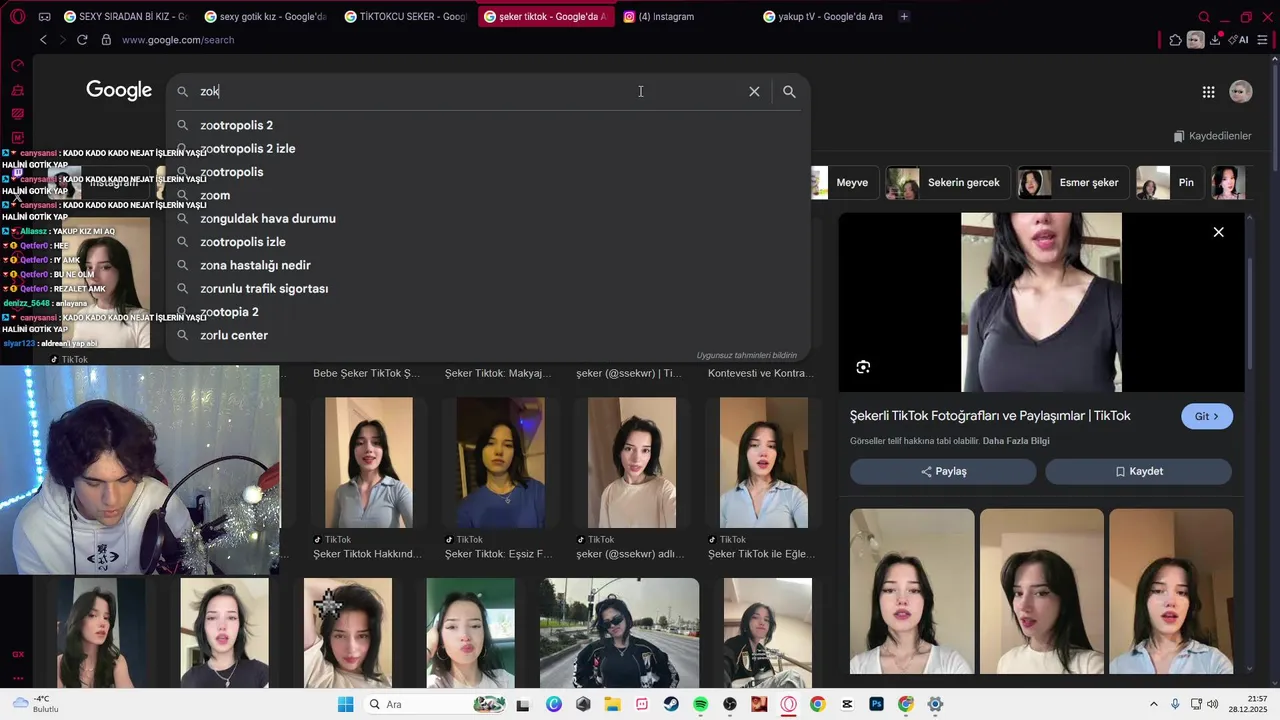Close the image preview panel
The width and height of the screenshot is (1280, 720).
pos(1218,232)
